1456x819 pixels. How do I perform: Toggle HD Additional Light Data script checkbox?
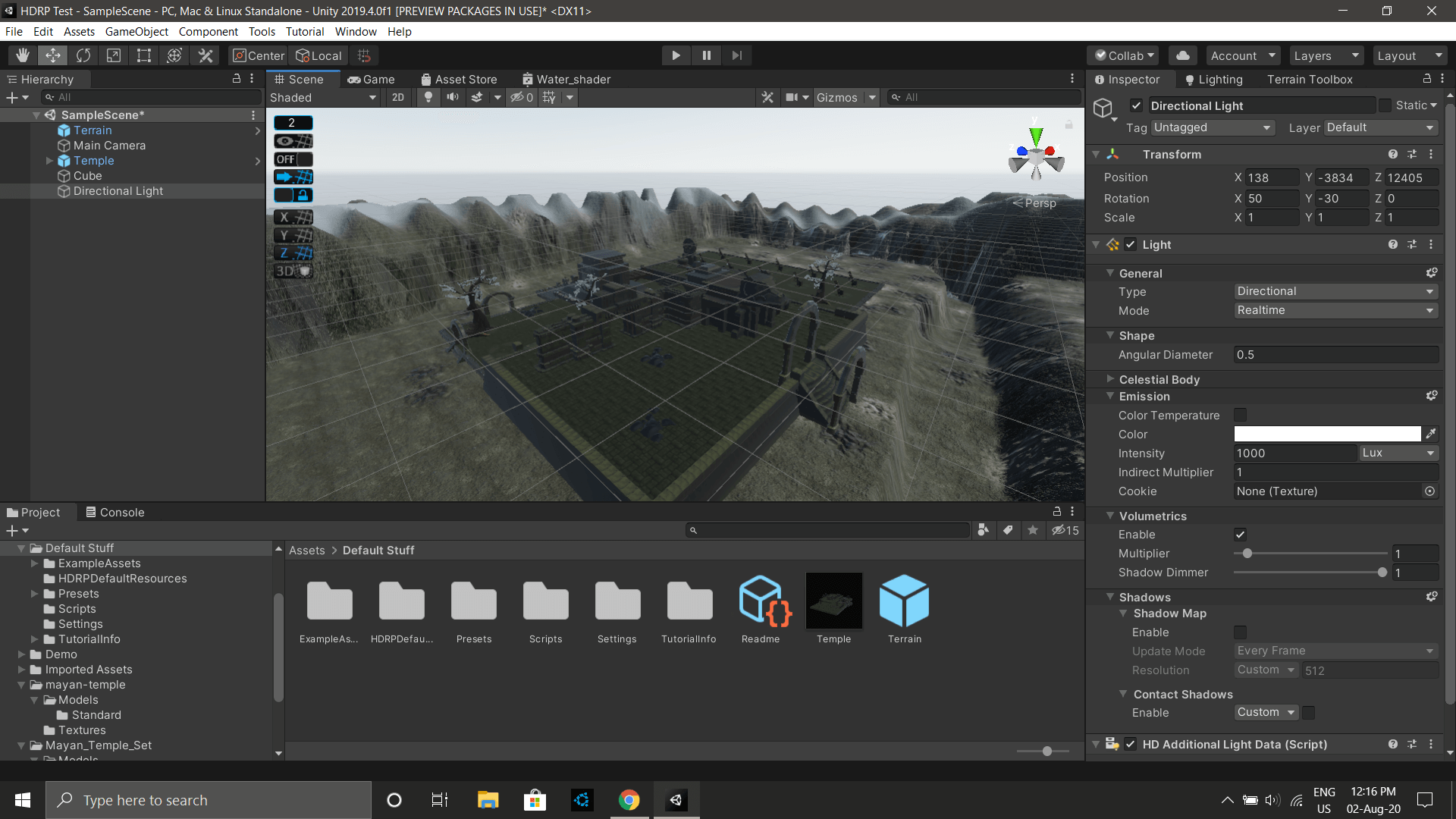tap(1131, 745)
